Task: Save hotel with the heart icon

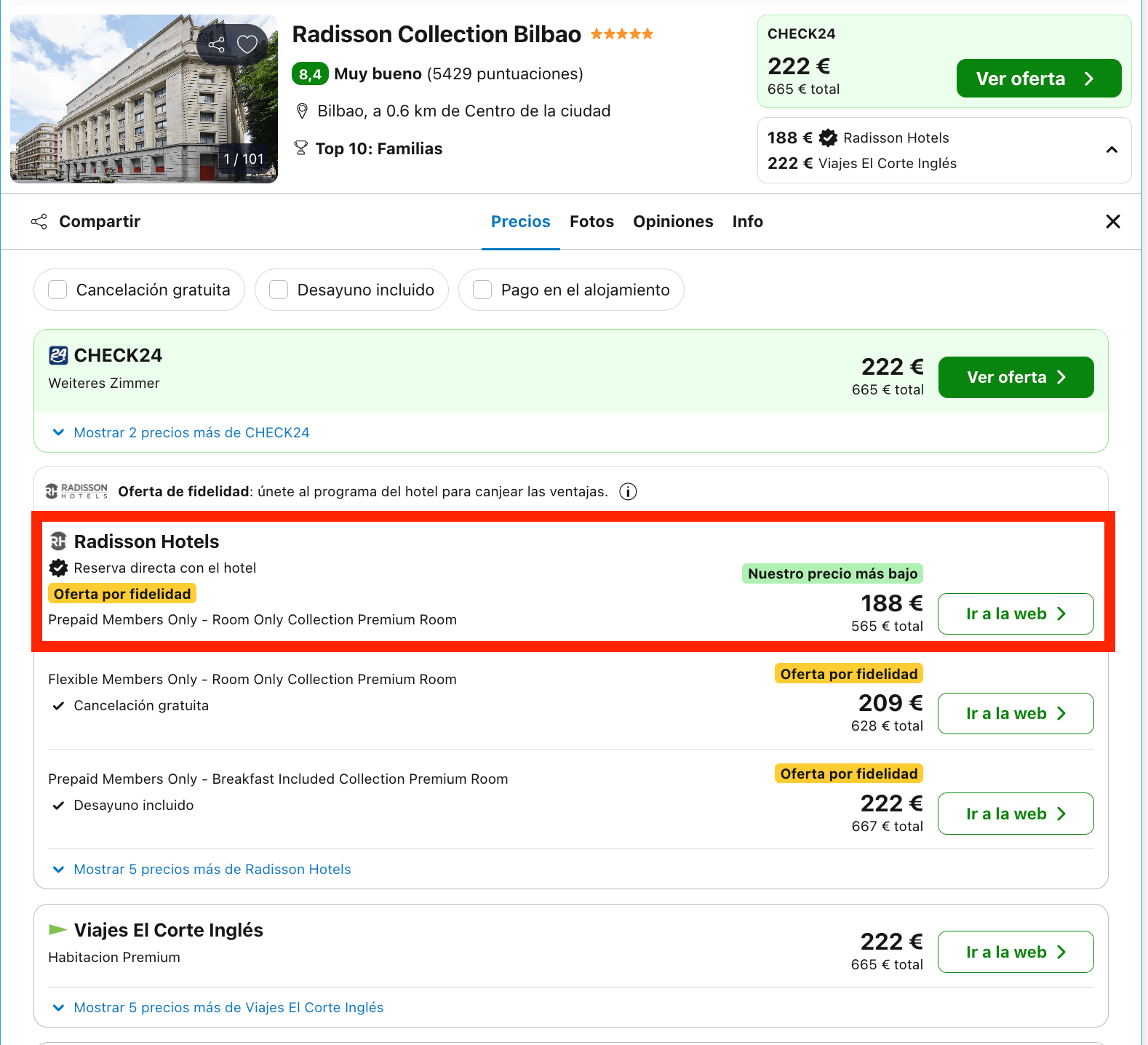Action: point(247,44)
